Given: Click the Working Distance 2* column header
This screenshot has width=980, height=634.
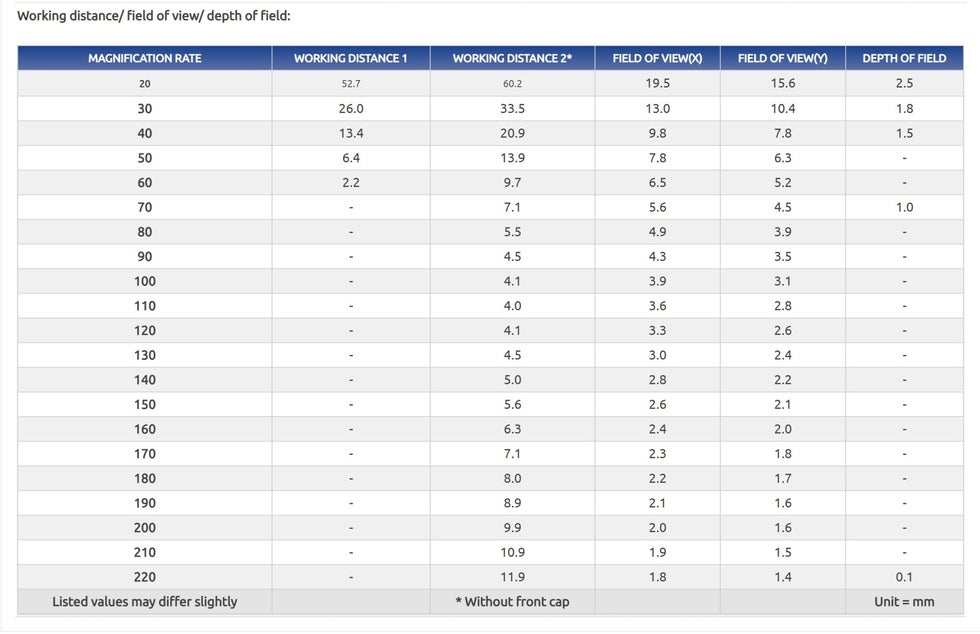Looking at the screenshot, I should [x=512, y=58].
